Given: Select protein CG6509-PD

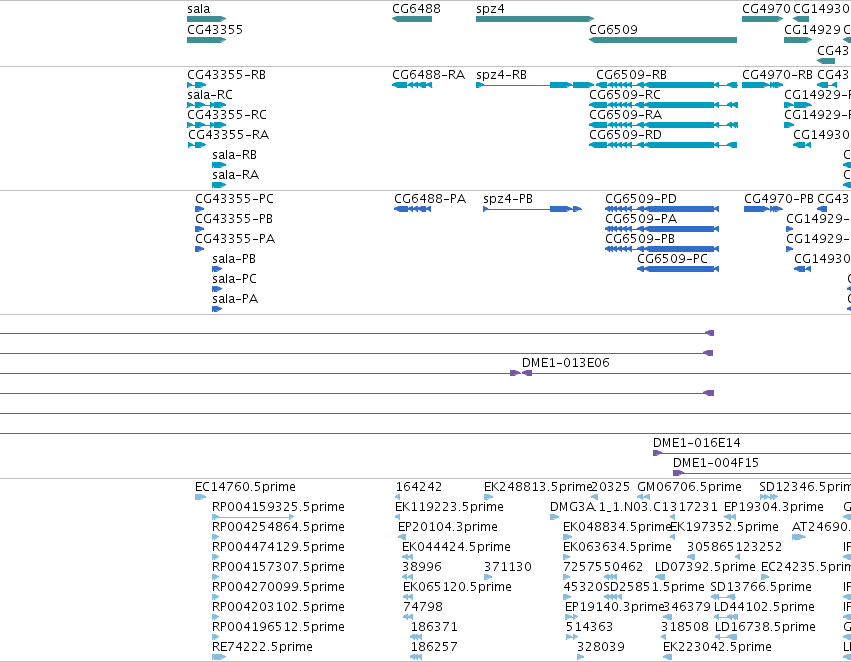Looking at the screenshot, I should tap(662, 209).
